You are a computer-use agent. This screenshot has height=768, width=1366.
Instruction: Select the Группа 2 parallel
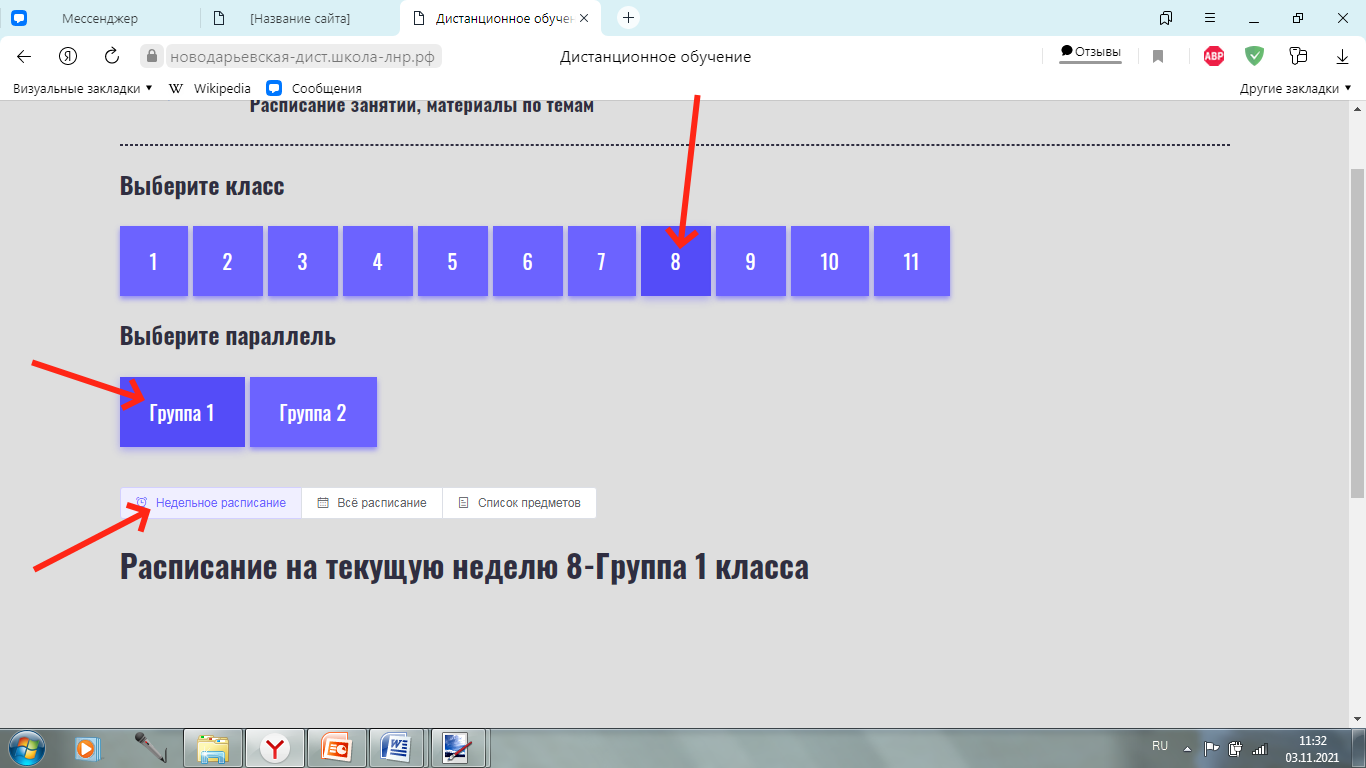pyautogui.click(x=313, y=412)
